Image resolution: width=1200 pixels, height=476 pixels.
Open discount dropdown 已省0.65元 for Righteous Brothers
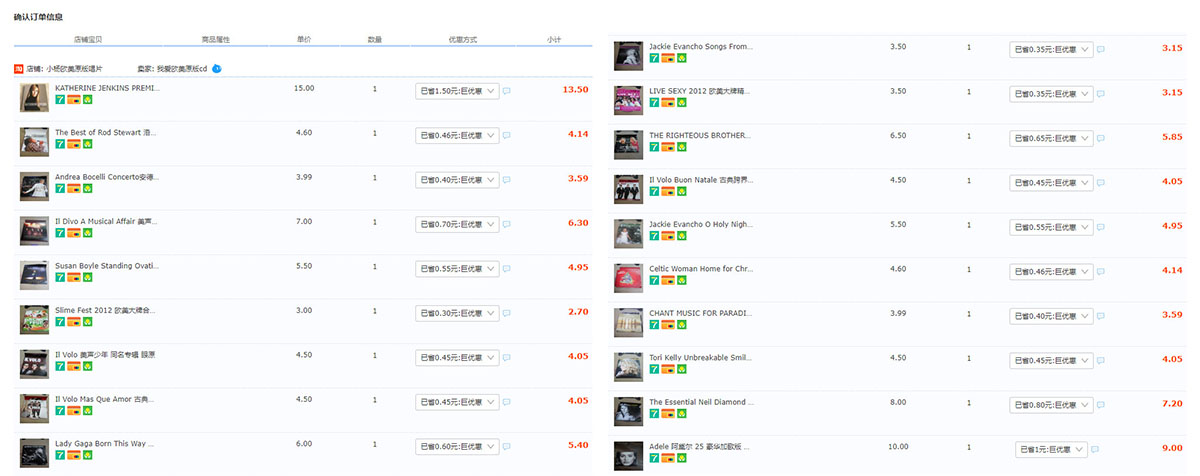tap(1051, 138)
